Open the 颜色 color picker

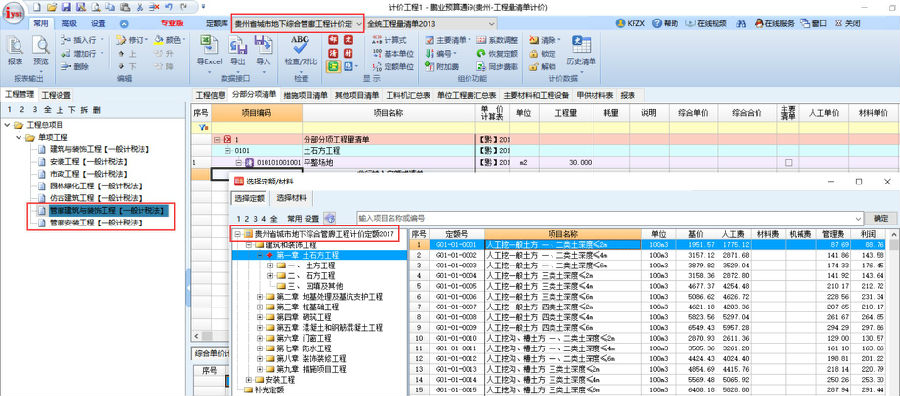click(170, 40)
